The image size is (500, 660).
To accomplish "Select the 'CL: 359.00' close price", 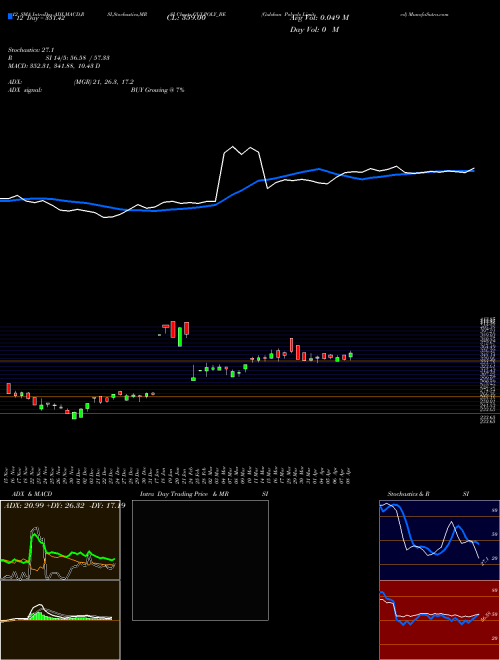I will pyautogui.click(x=186, y=18).
